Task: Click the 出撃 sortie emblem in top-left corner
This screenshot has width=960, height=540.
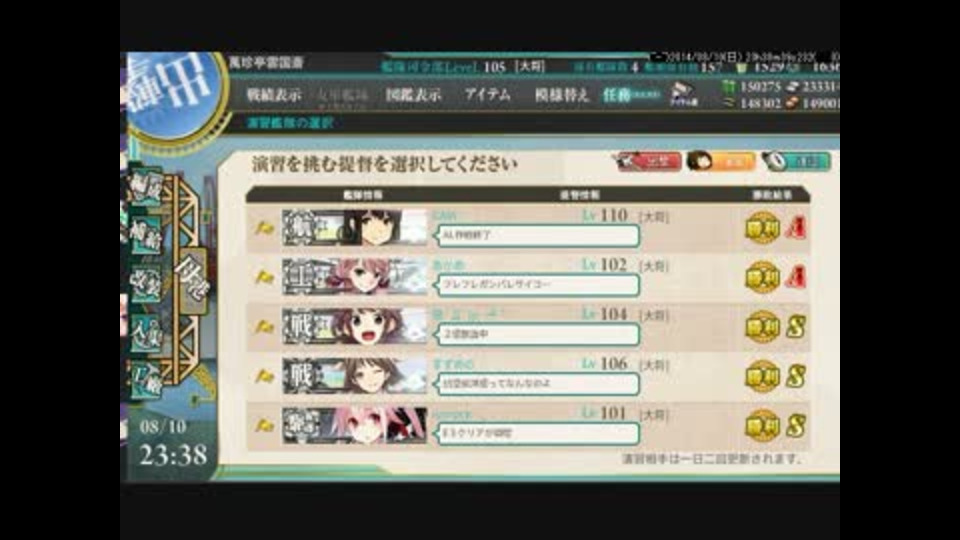Action: click(173, 92)
